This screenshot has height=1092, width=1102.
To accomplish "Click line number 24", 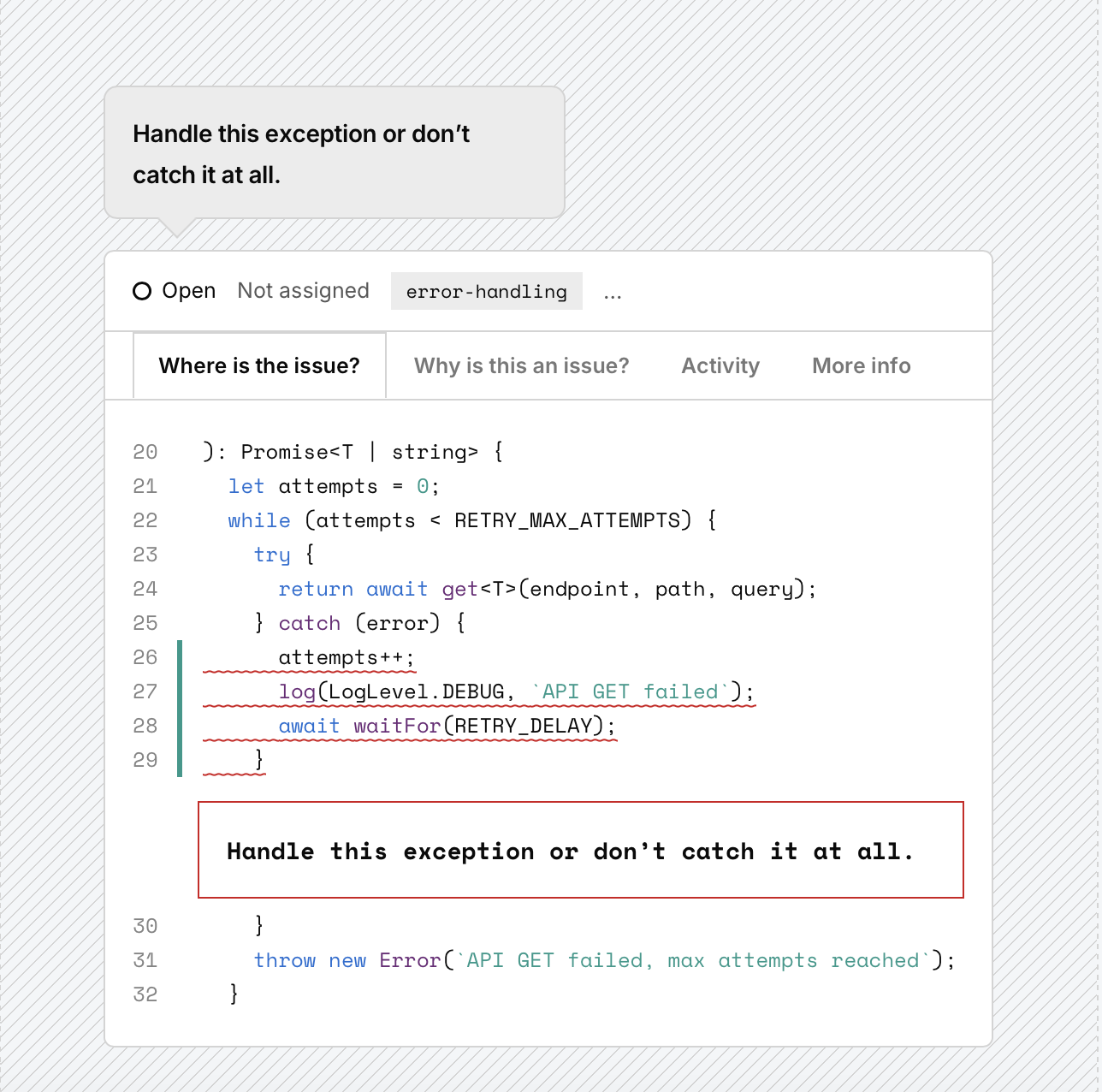I will pyautogui.click(x=145, y=589).
